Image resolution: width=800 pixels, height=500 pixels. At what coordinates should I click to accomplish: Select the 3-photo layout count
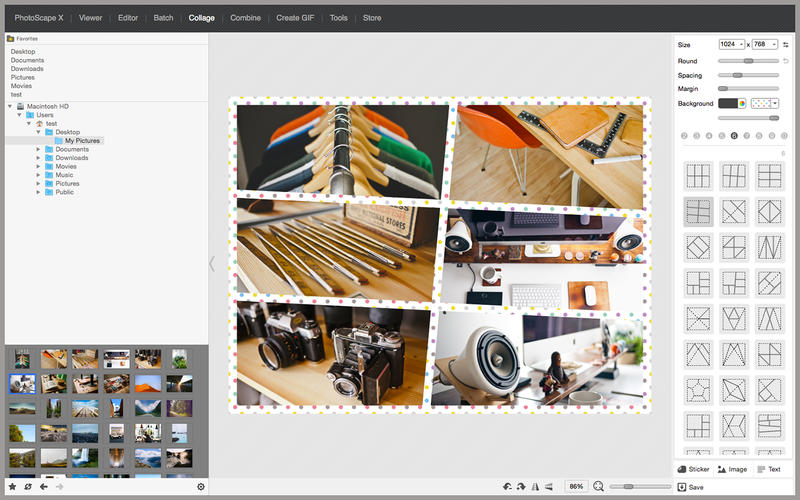point(696,135)
